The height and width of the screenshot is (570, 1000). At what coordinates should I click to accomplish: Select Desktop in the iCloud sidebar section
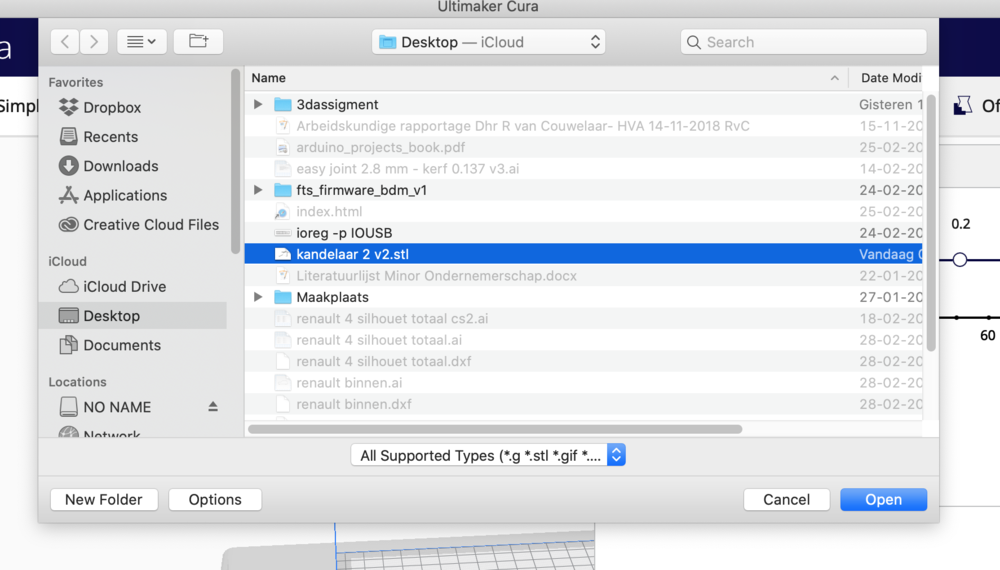133,316
